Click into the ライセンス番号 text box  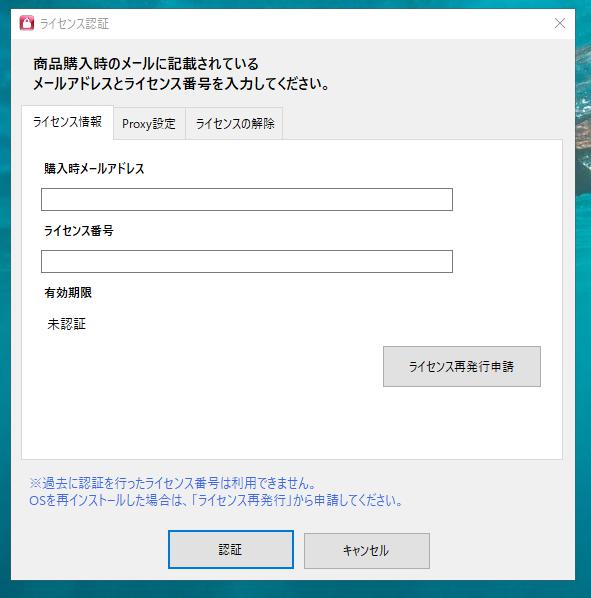(x=247, y=261)
